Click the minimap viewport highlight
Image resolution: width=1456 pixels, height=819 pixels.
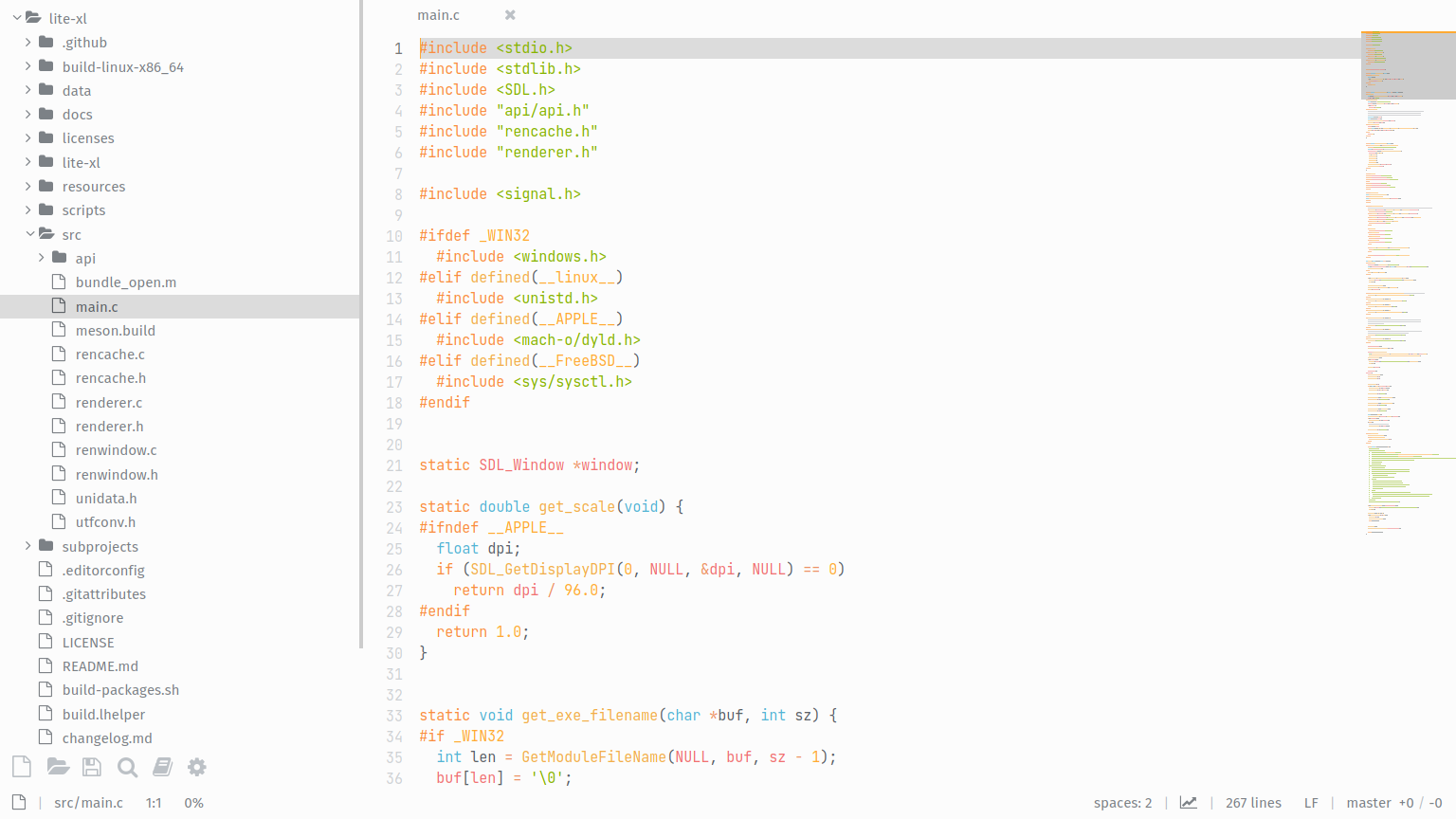(1409, 65)
